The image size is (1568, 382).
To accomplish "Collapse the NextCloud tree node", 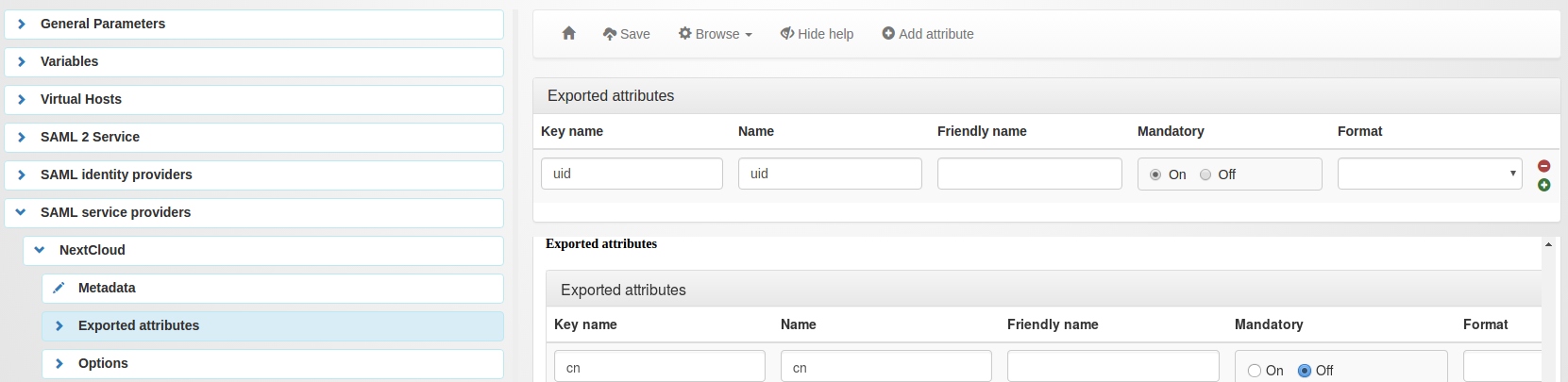I will point(40,250).
